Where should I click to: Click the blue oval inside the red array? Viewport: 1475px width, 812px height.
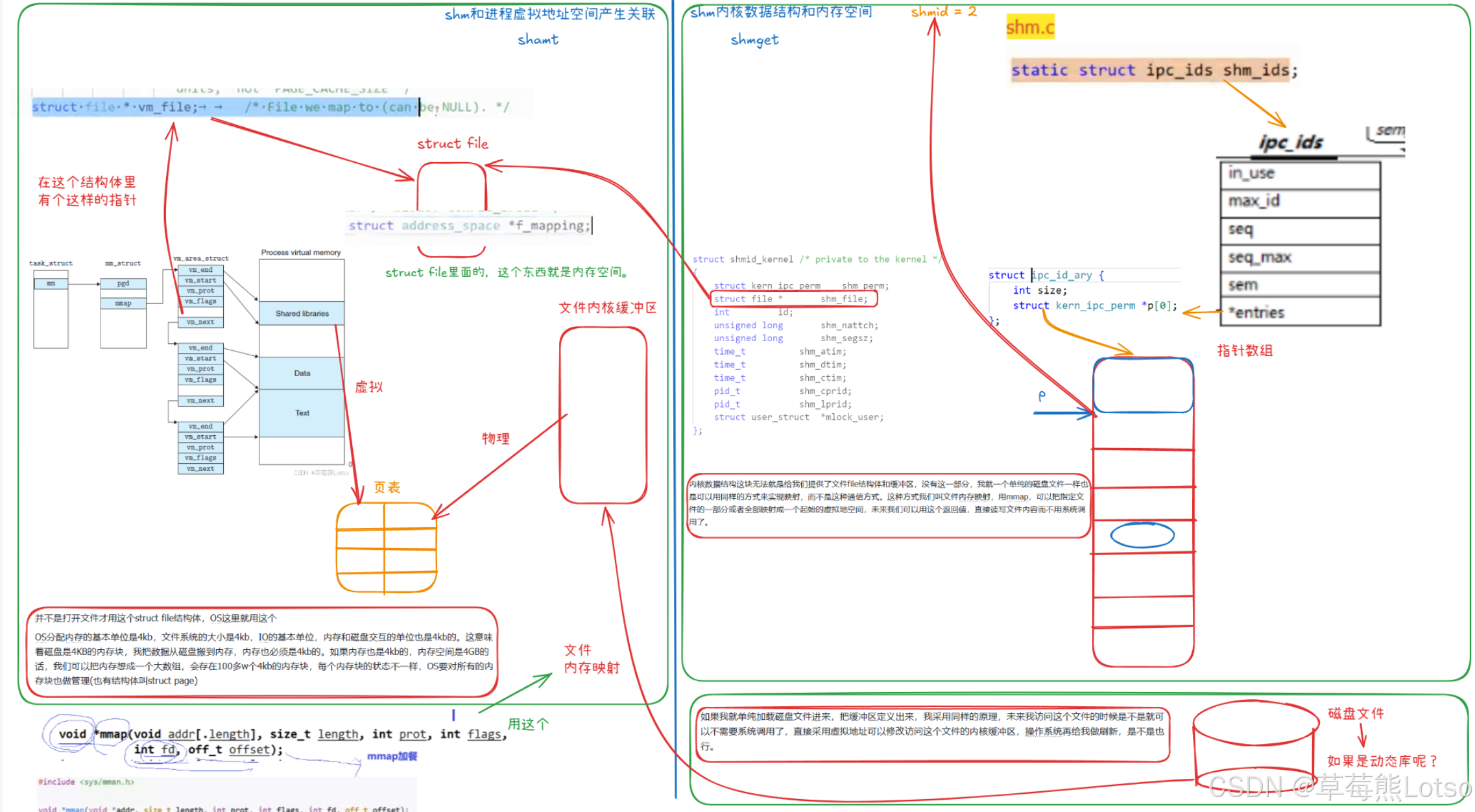1142,536
